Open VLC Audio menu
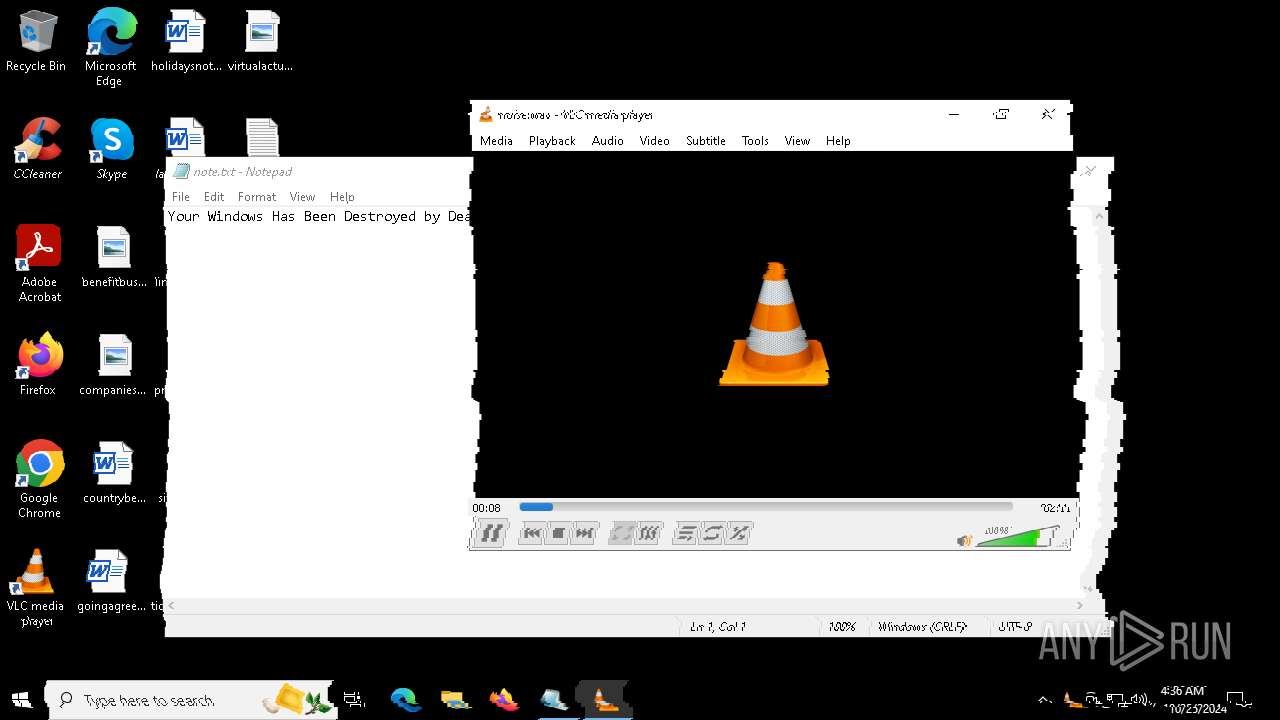 coord(607,141)
